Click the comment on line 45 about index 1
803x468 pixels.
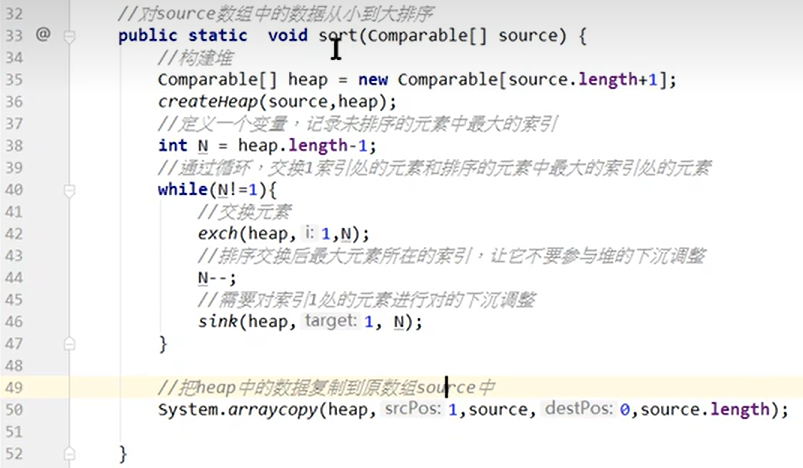[x=367, y=300]
